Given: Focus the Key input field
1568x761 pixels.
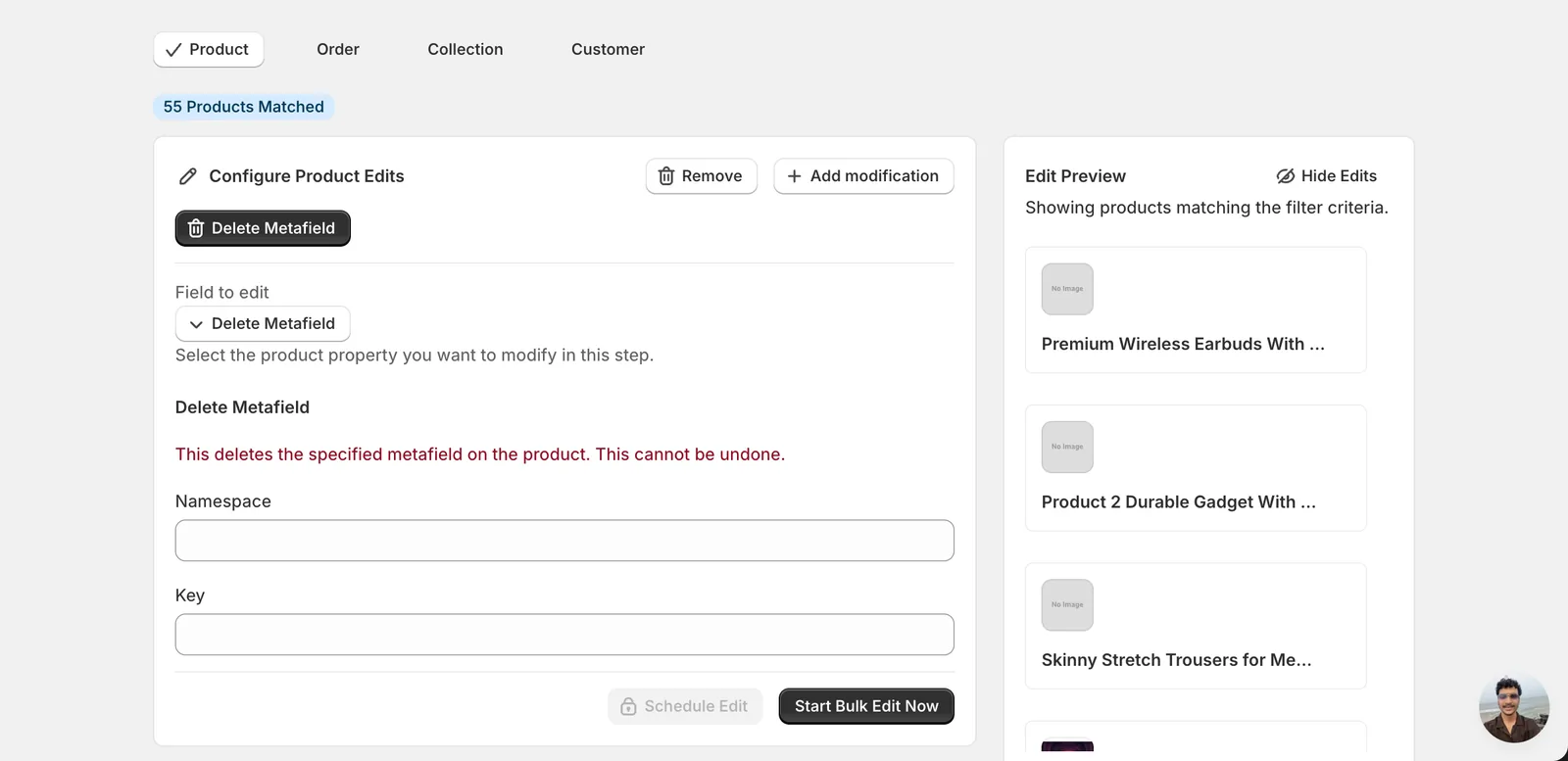Looking at the screenshot, I should tap(564, 635).
